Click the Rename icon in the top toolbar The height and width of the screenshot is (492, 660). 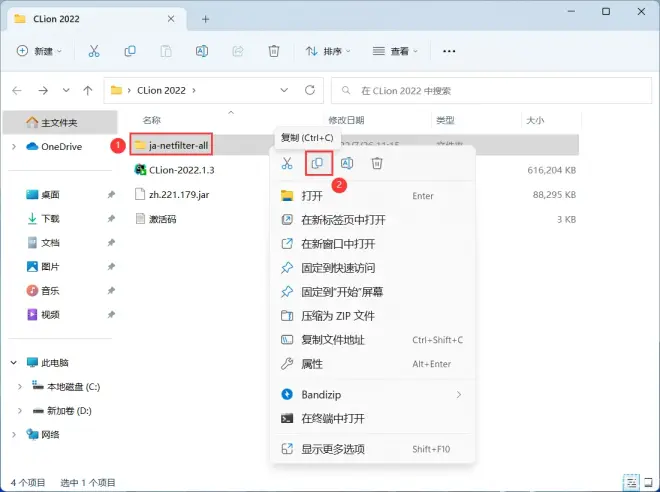(202, 51)
